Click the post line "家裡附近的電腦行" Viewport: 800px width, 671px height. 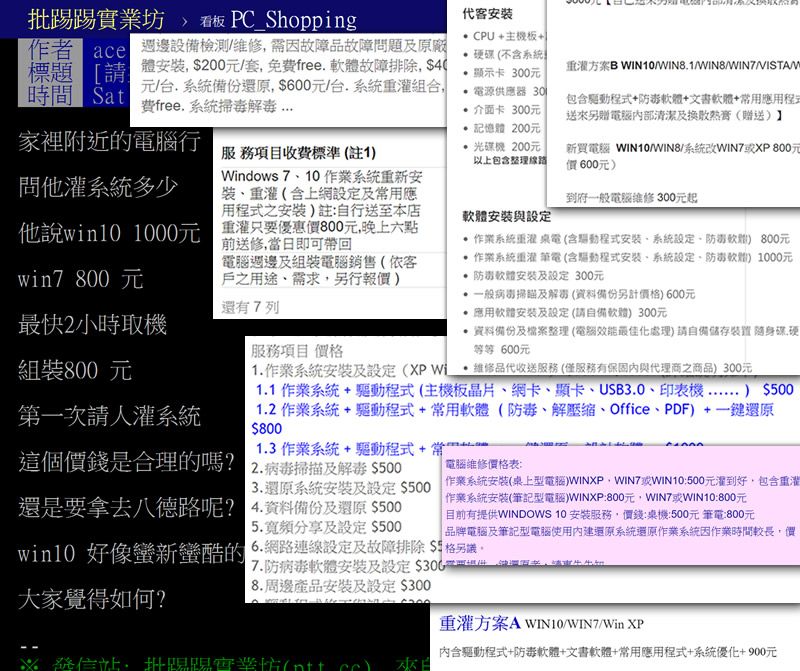109,141
